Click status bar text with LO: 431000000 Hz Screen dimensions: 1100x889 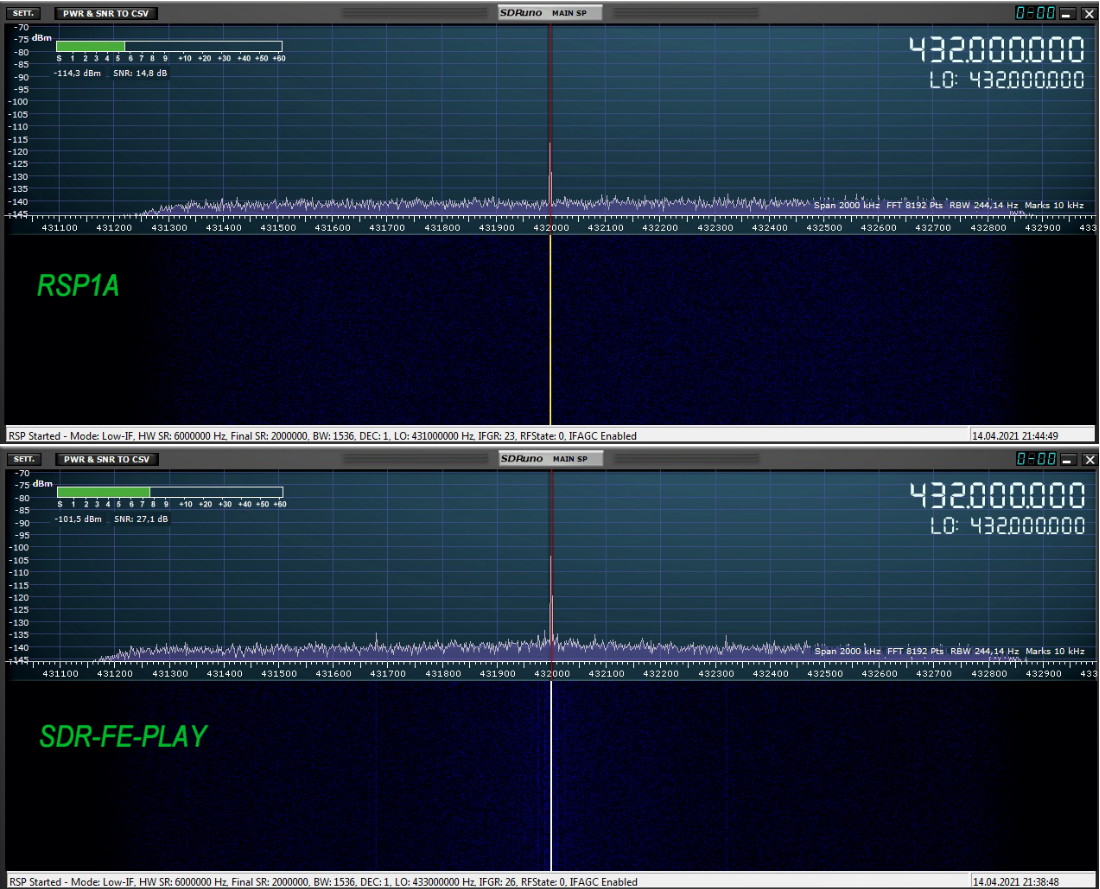323,436
